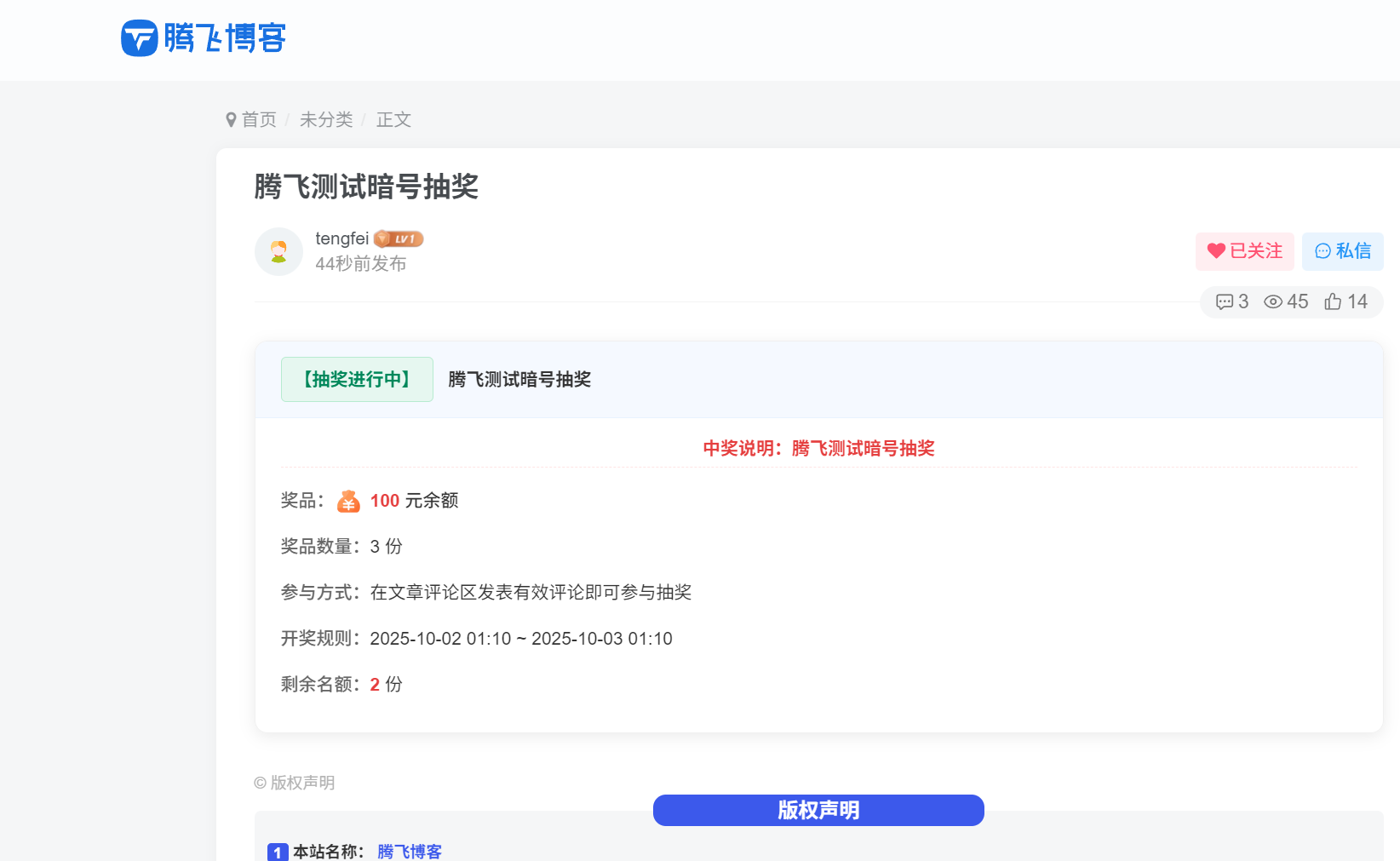Click the 【抽奖进行中】status badge

tap(357, 379)
